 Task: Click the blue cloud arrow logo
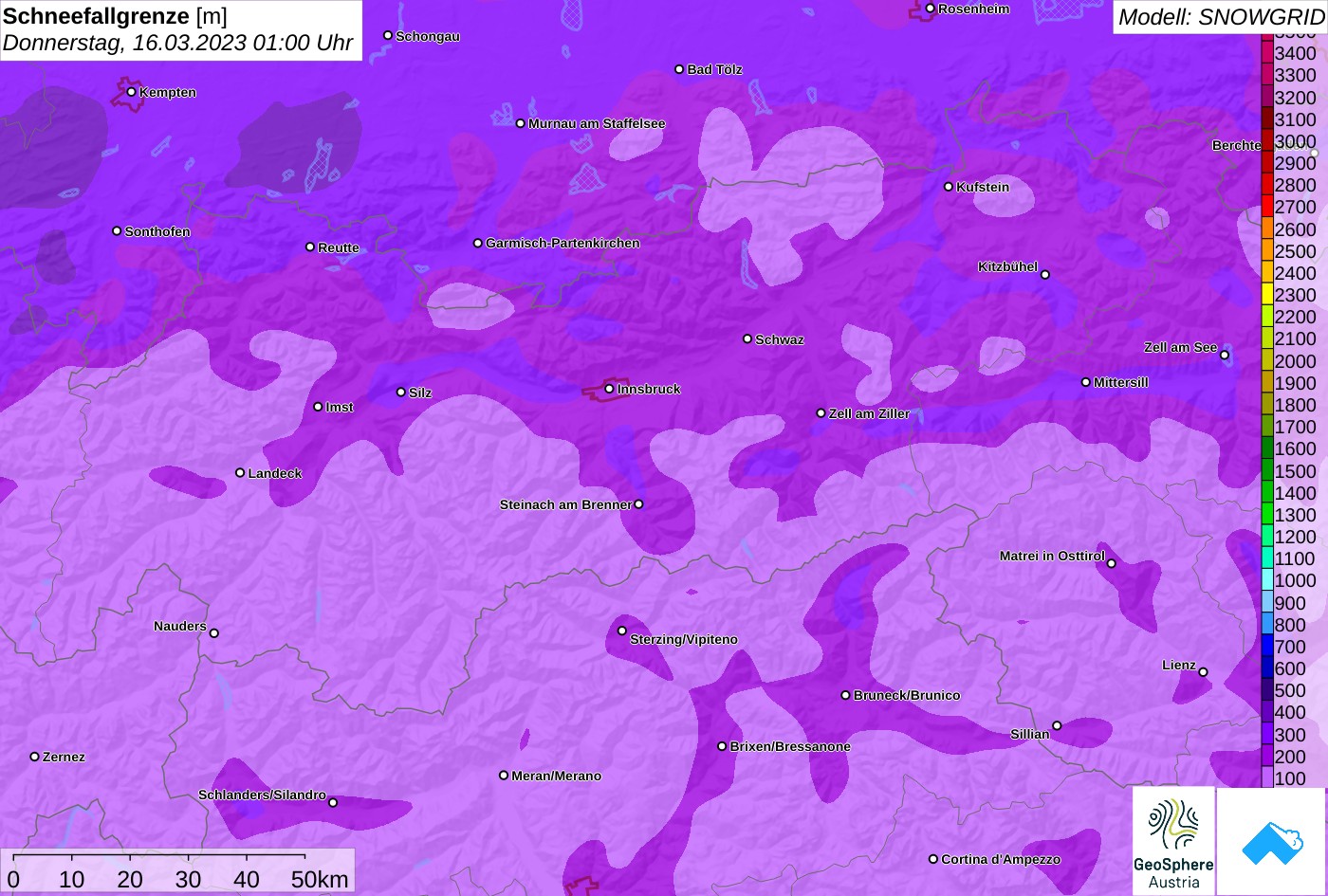1271,841
